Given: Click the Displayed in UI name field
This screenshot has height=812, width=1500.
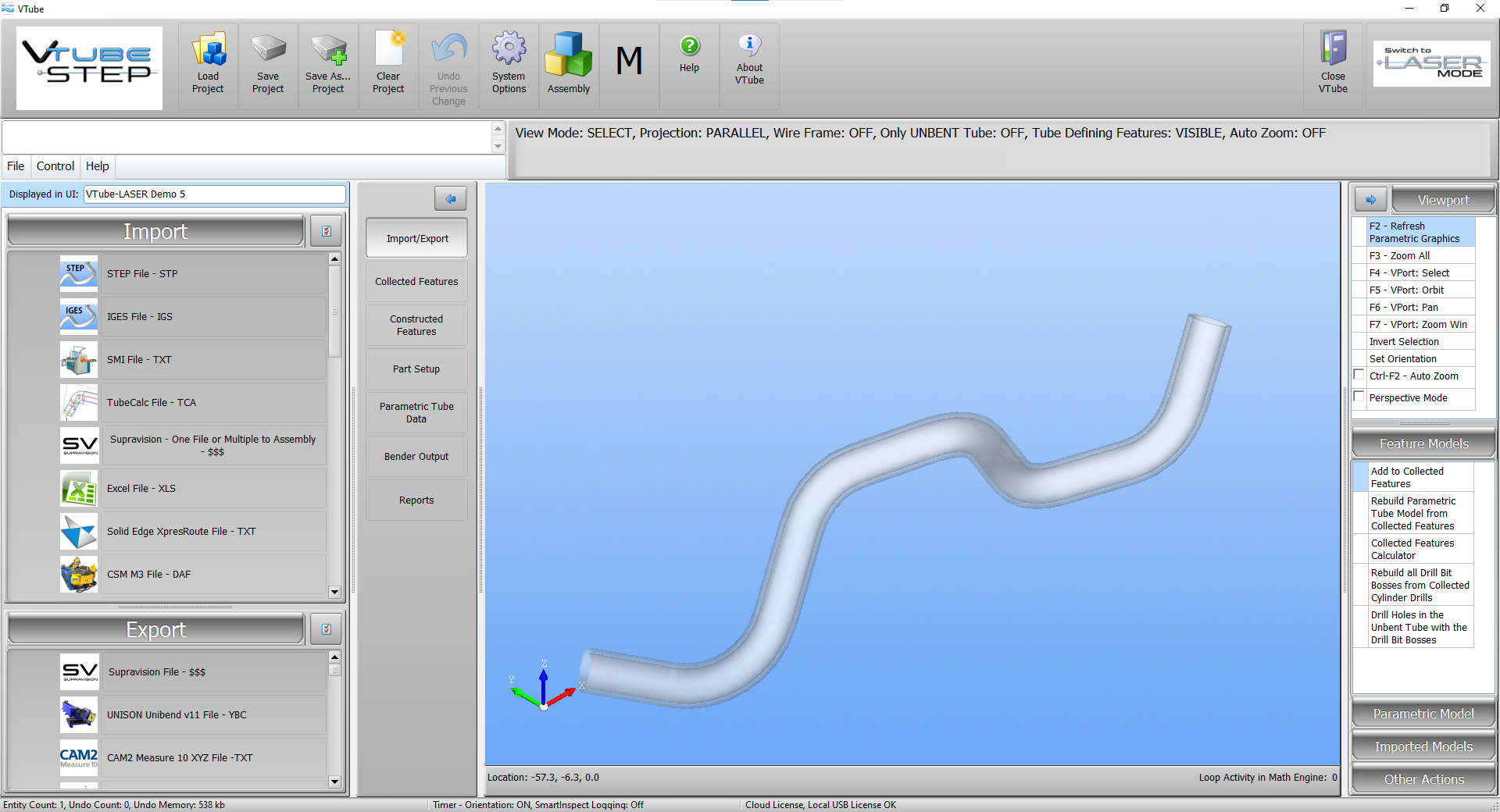Looking at the screenshot, I should 214,194.
